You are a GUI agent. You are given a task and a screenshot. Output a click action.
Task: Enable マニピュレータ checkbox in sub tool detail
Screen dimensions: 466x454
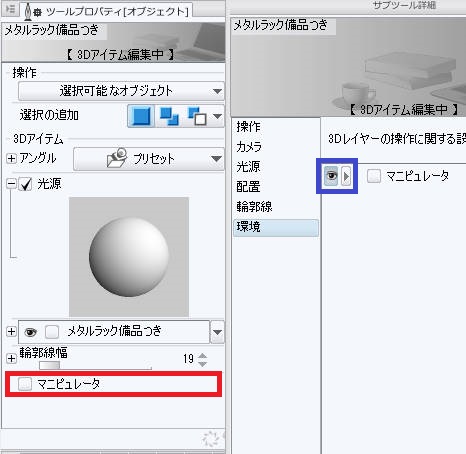click(374, 176)
